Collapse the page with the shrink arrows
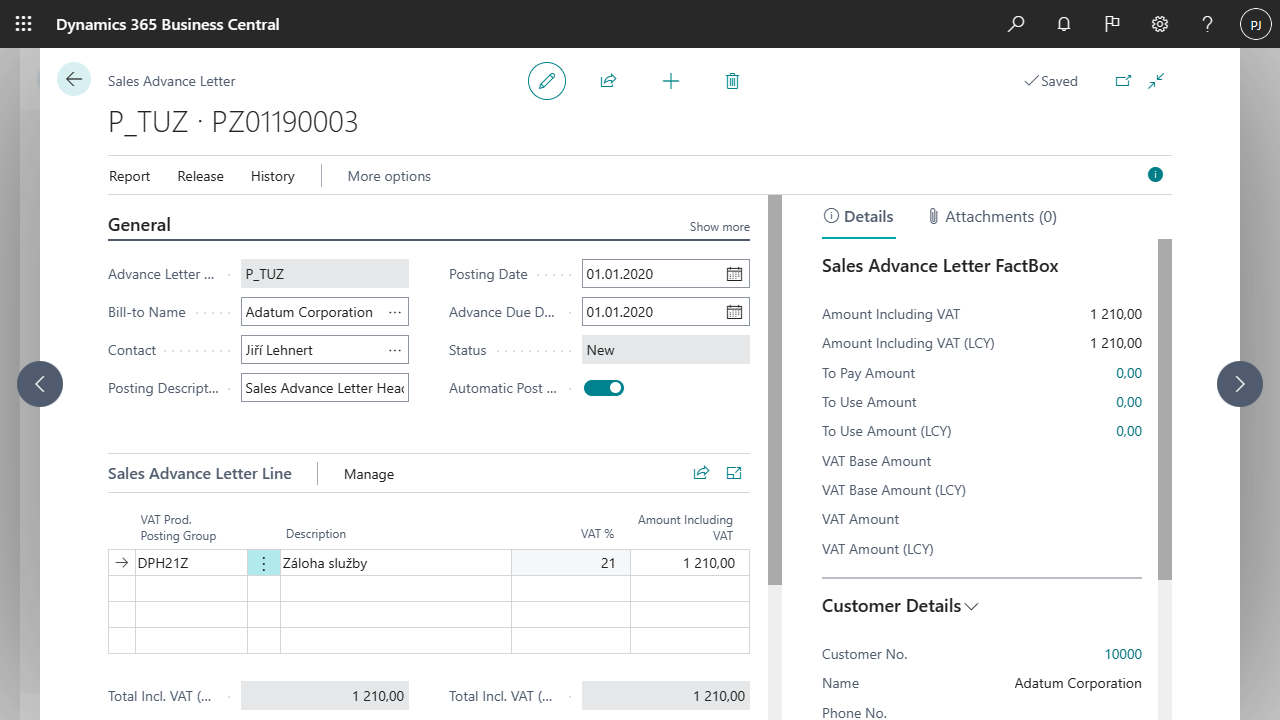 [x=1156, y=81]
